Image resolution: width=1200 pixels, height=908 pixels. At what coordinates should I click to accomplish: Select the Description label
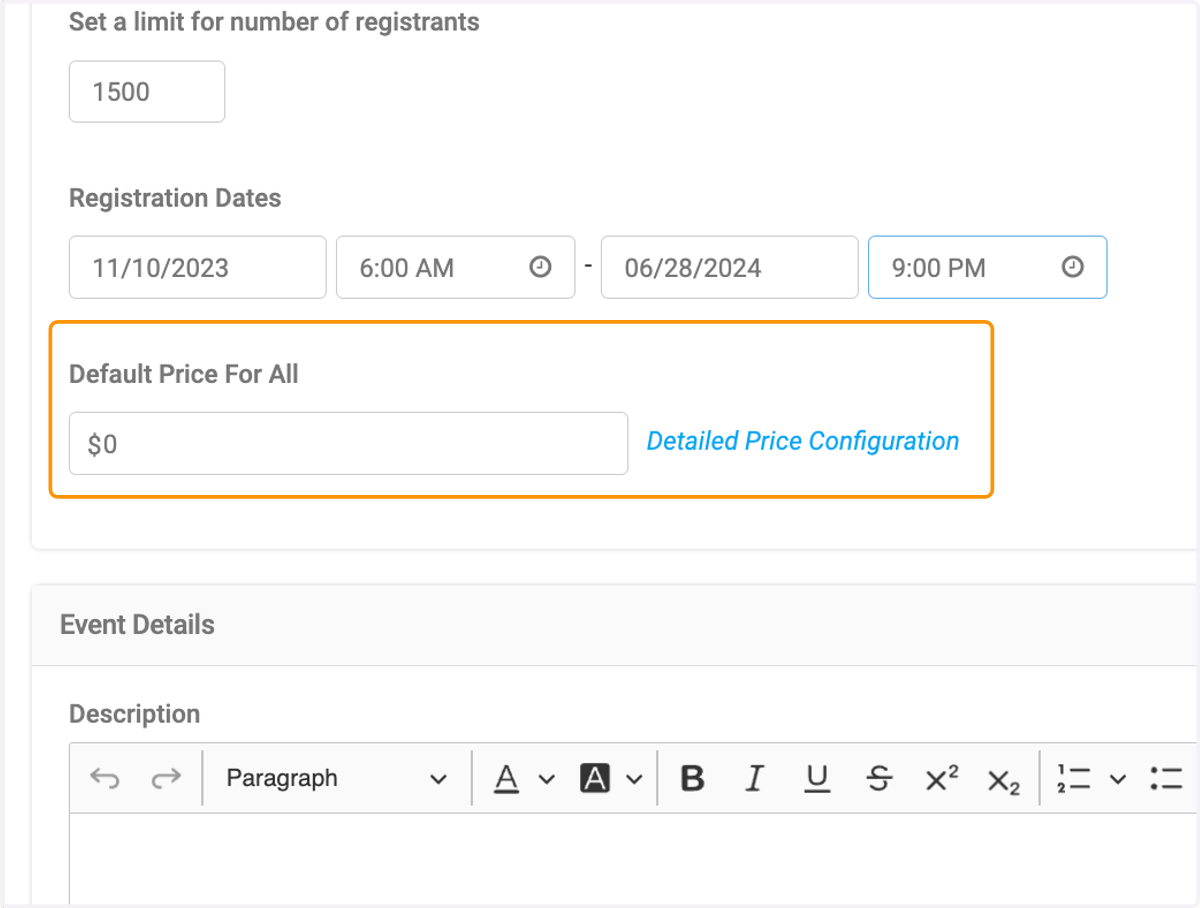[x=134, y=714]
